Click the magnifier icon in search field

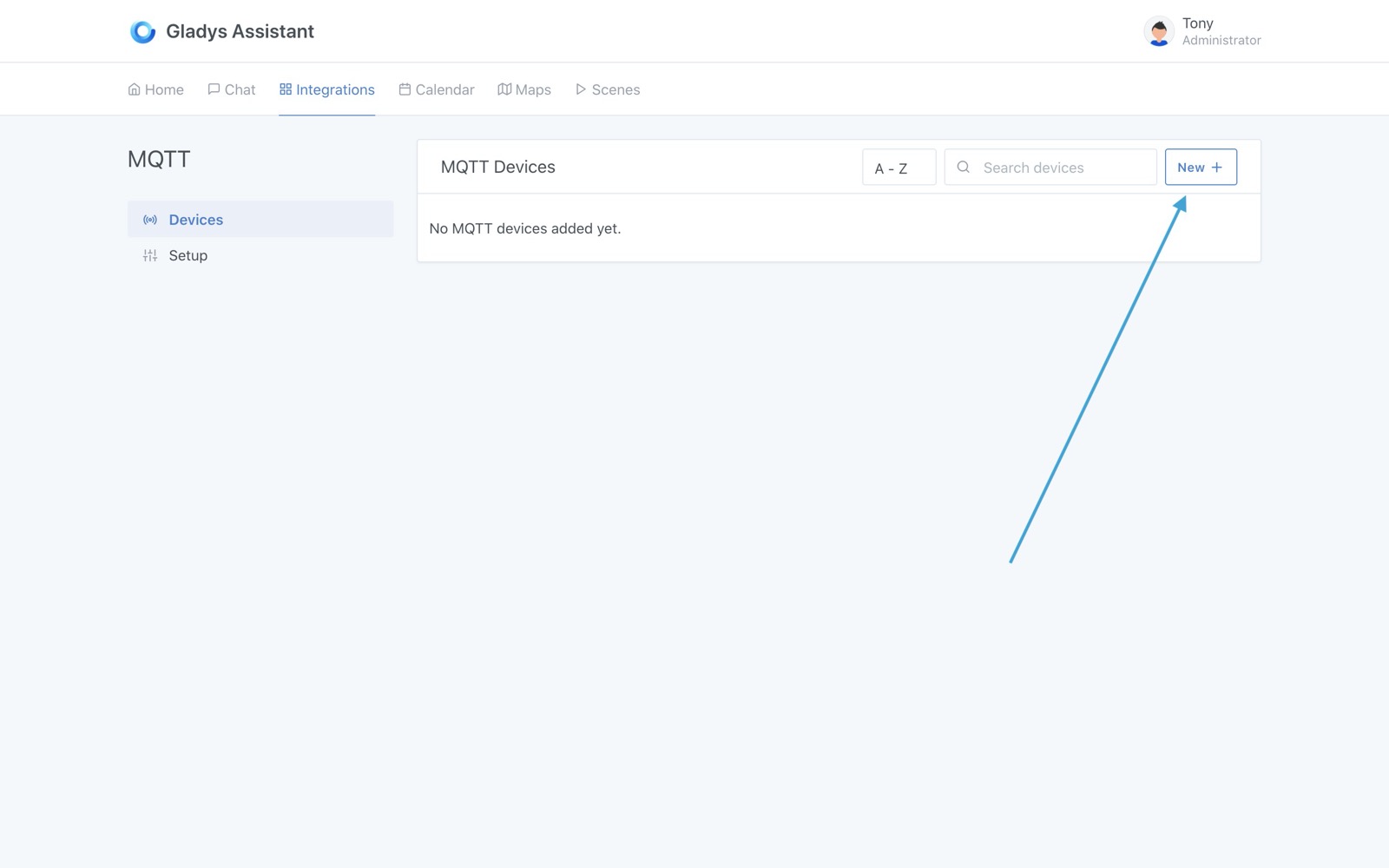963,167
